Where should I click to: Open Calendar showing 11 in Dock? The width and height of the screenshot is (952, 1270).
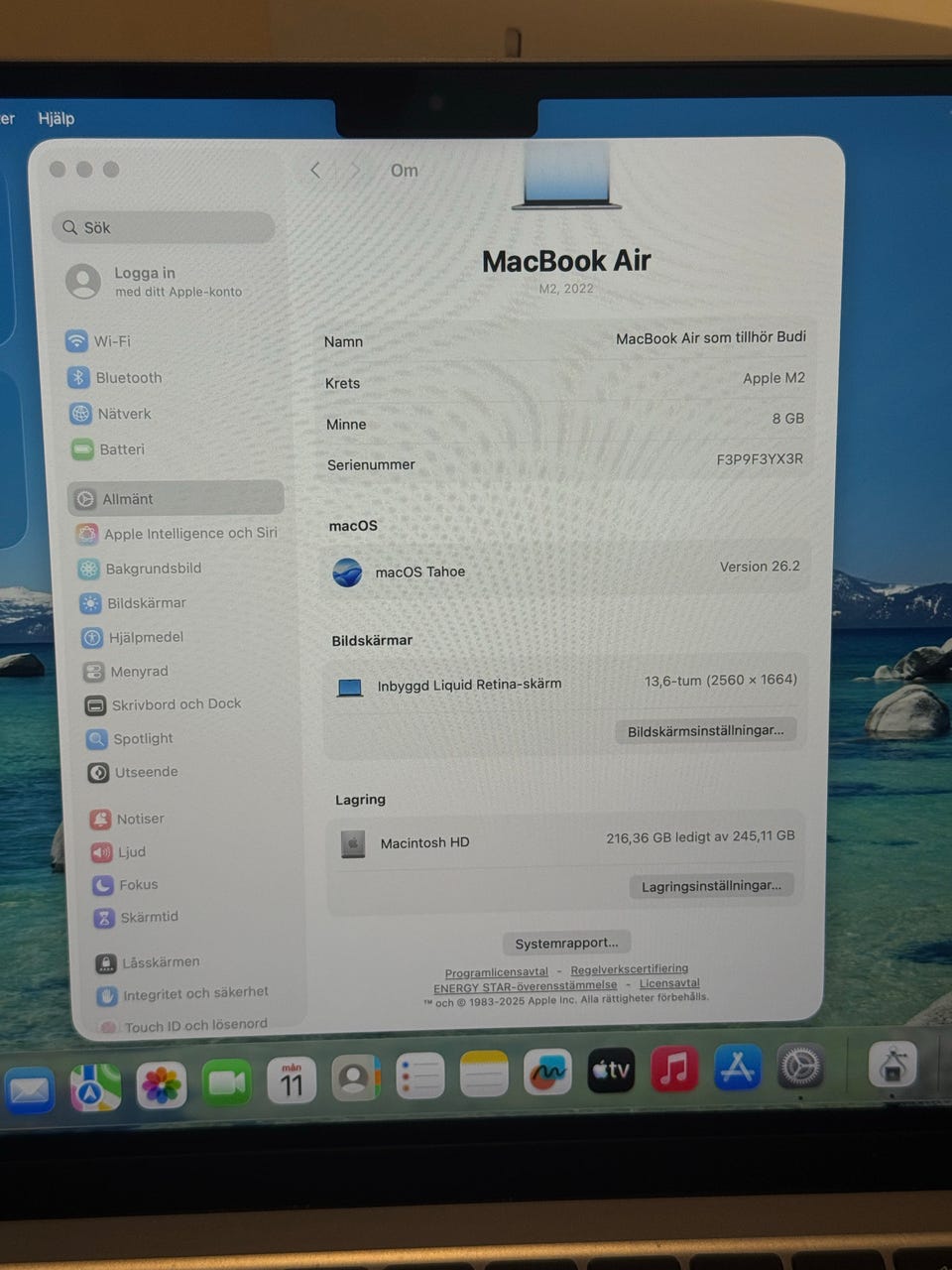coord(292,1080)
